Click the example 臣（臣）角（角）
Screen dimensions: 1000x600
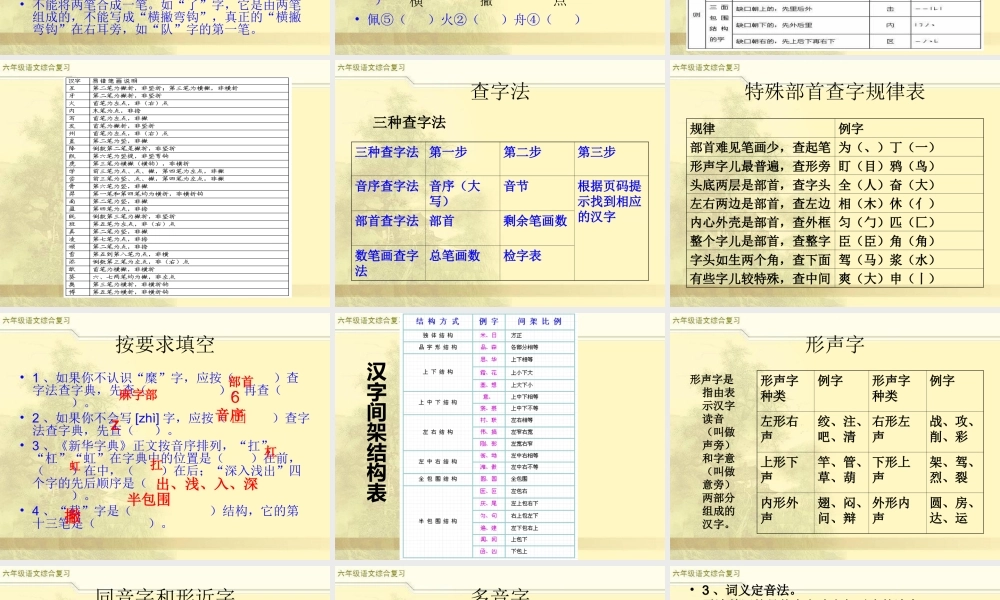tap(886, 241)
